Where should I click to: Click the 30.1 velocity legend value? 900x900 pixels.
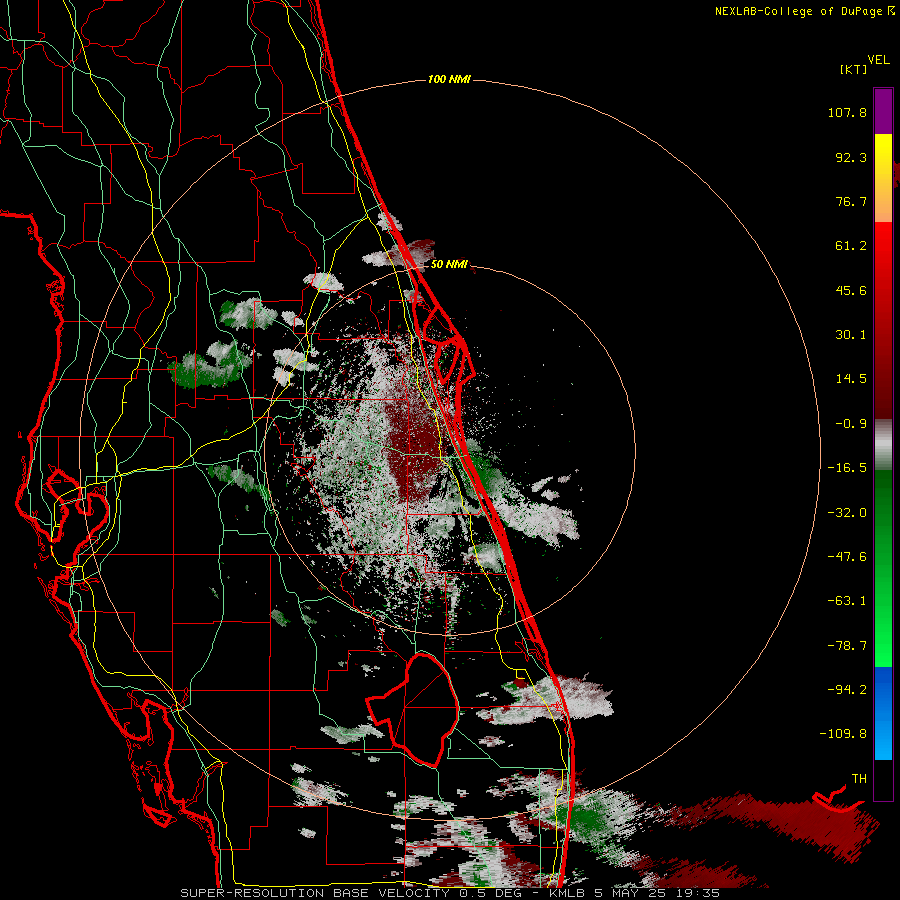pos(851,335)
